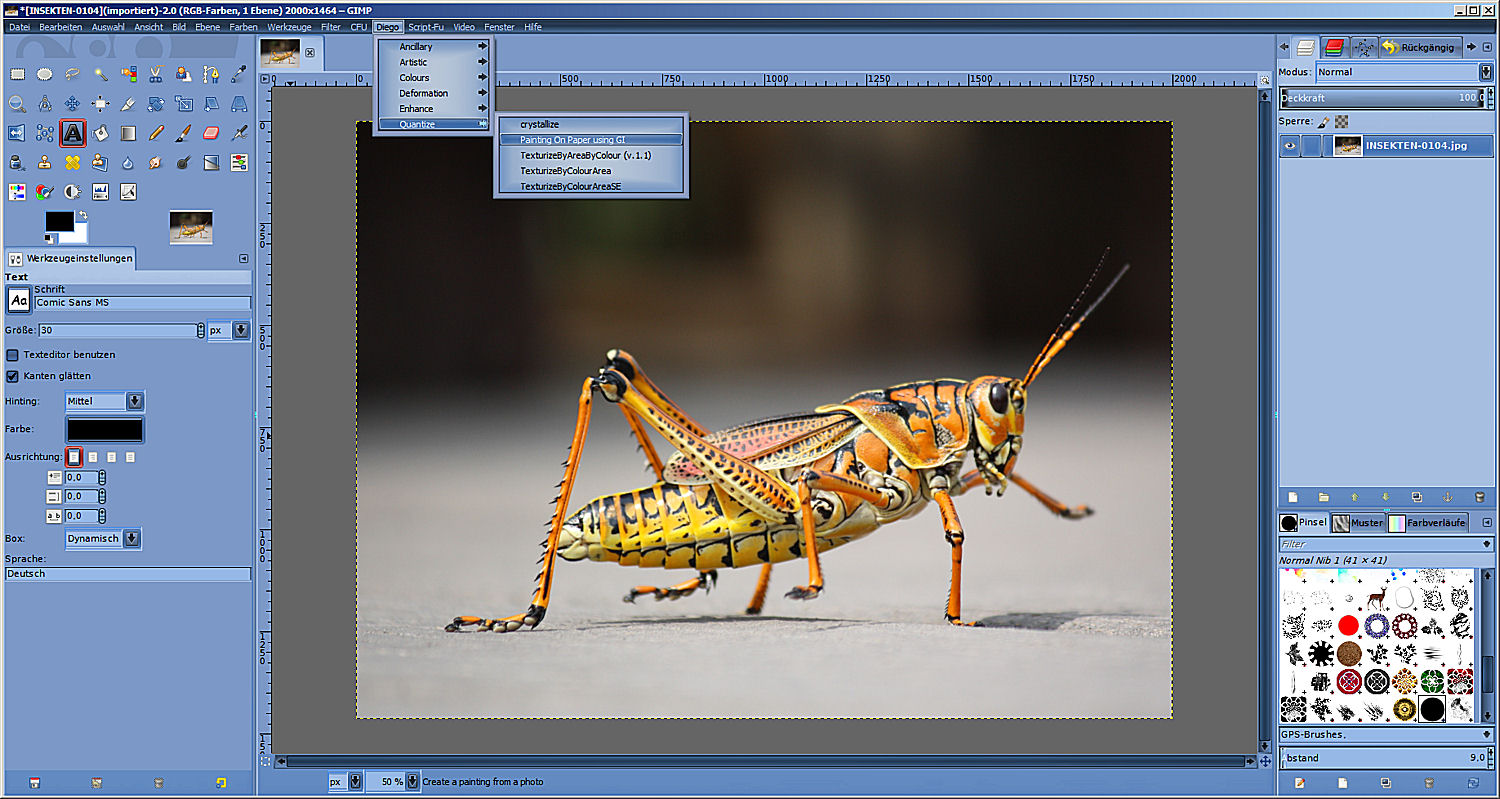Switch to the Farbverläufe tab
Image resolution: width=1500 pixels, height=799 pixels.
coord(1427,523)
